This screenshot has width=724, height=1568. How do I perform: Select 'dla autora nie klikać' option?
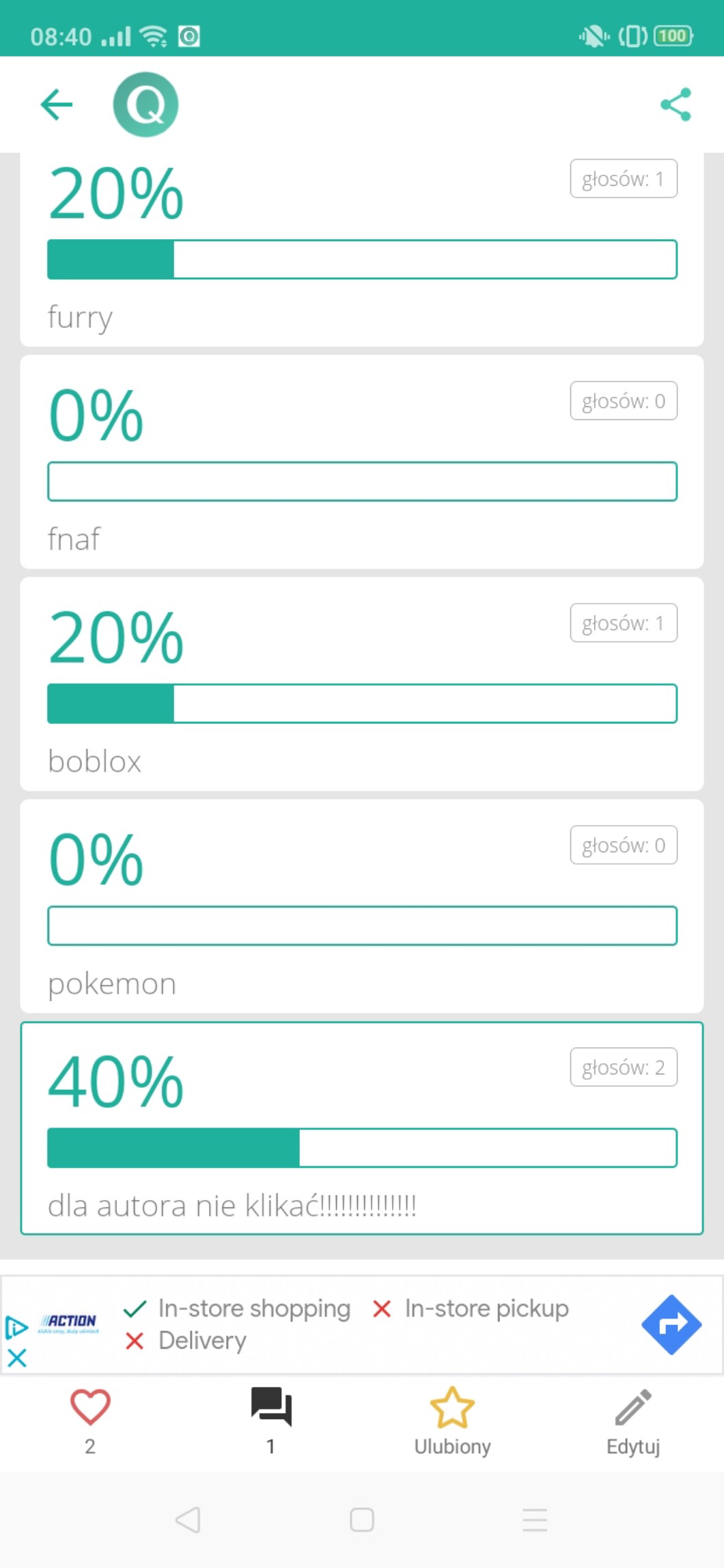click(x=232, y=1206)
